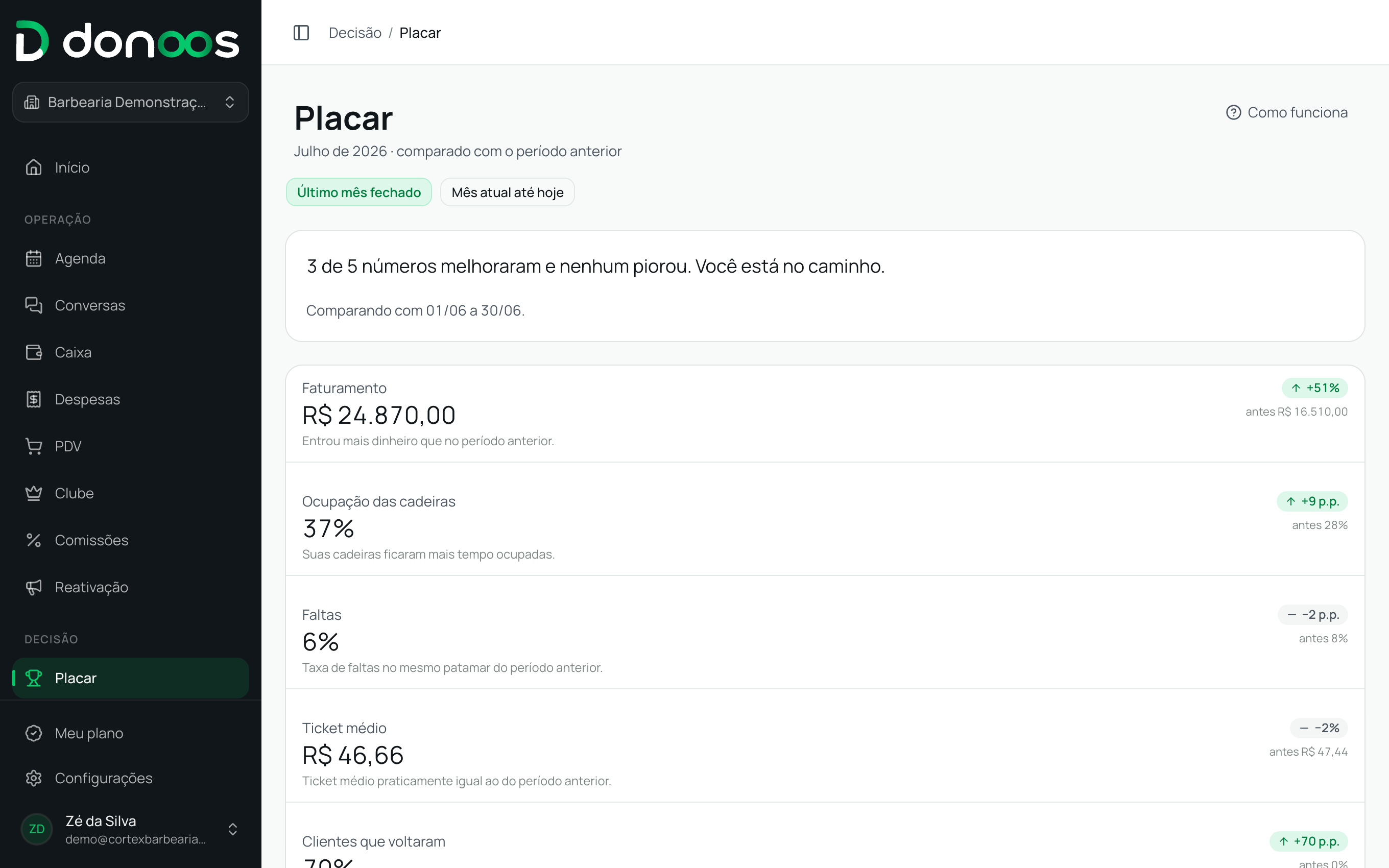Click the Configurações gear icon

click(34, 778)
